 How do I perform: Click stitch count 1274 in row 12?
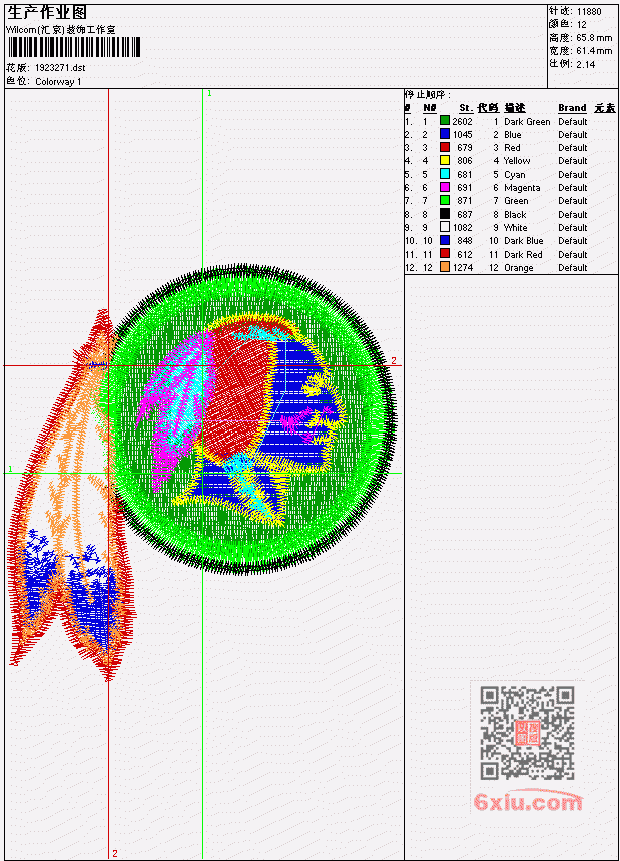(462, 267)
